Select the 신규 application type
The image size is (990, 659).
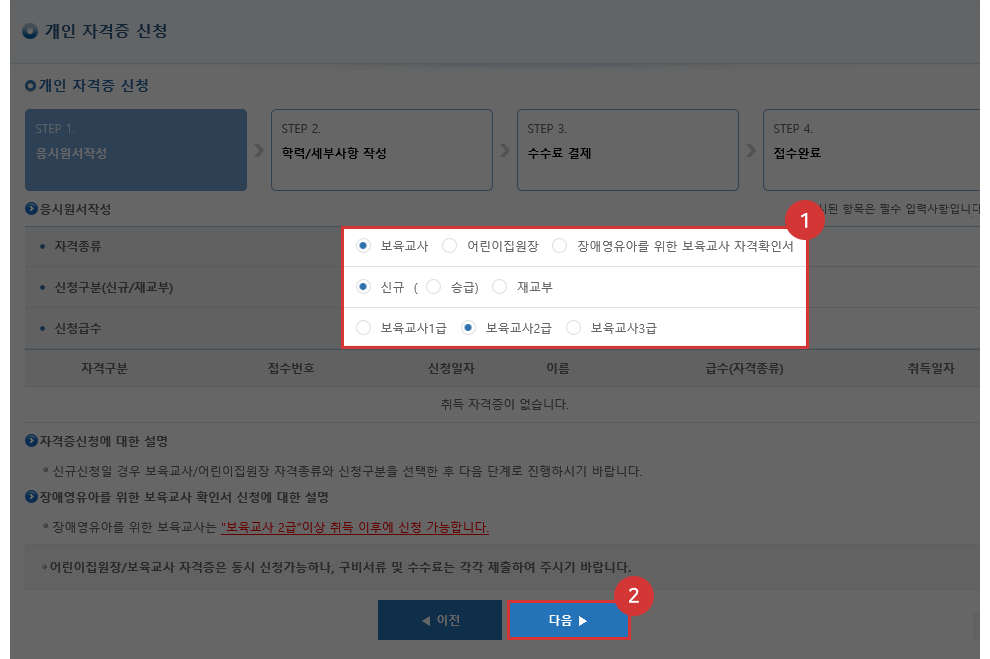tap(362, 286)
